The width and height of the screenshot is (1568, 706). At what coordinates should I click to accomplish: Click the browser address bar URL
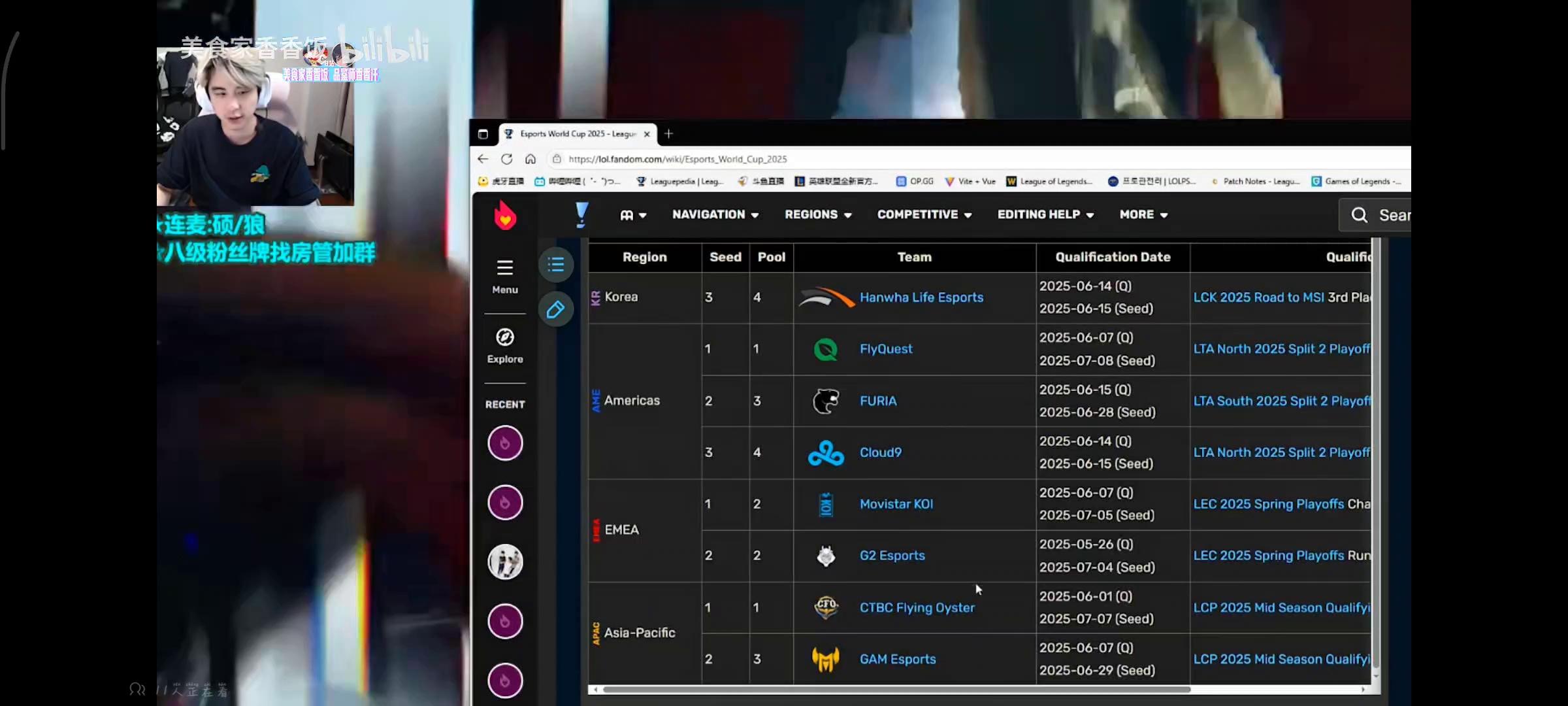coord(678,159)
